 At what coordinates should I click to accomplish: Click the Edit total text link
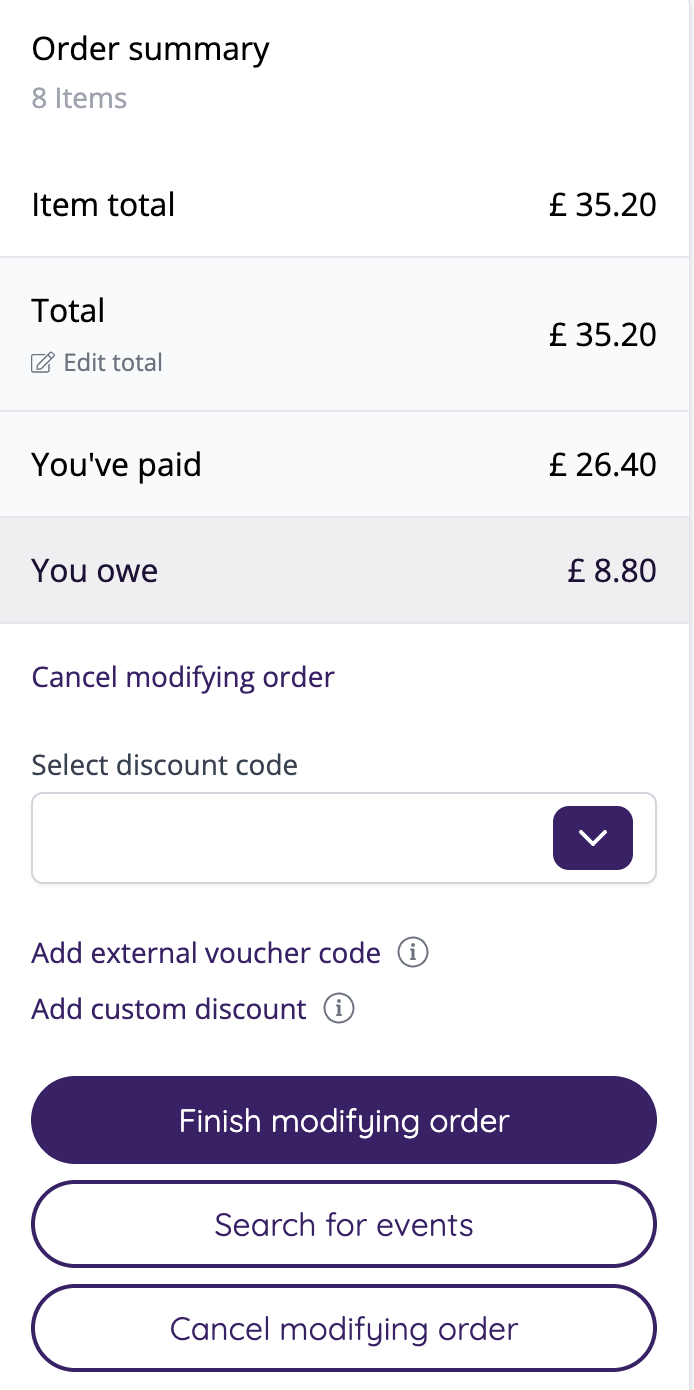click(112, 363)
